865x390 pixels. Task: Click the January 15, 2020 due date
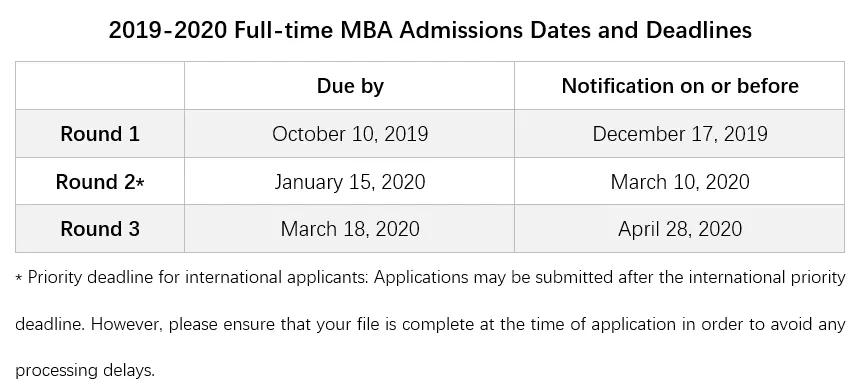coord(350,181)
